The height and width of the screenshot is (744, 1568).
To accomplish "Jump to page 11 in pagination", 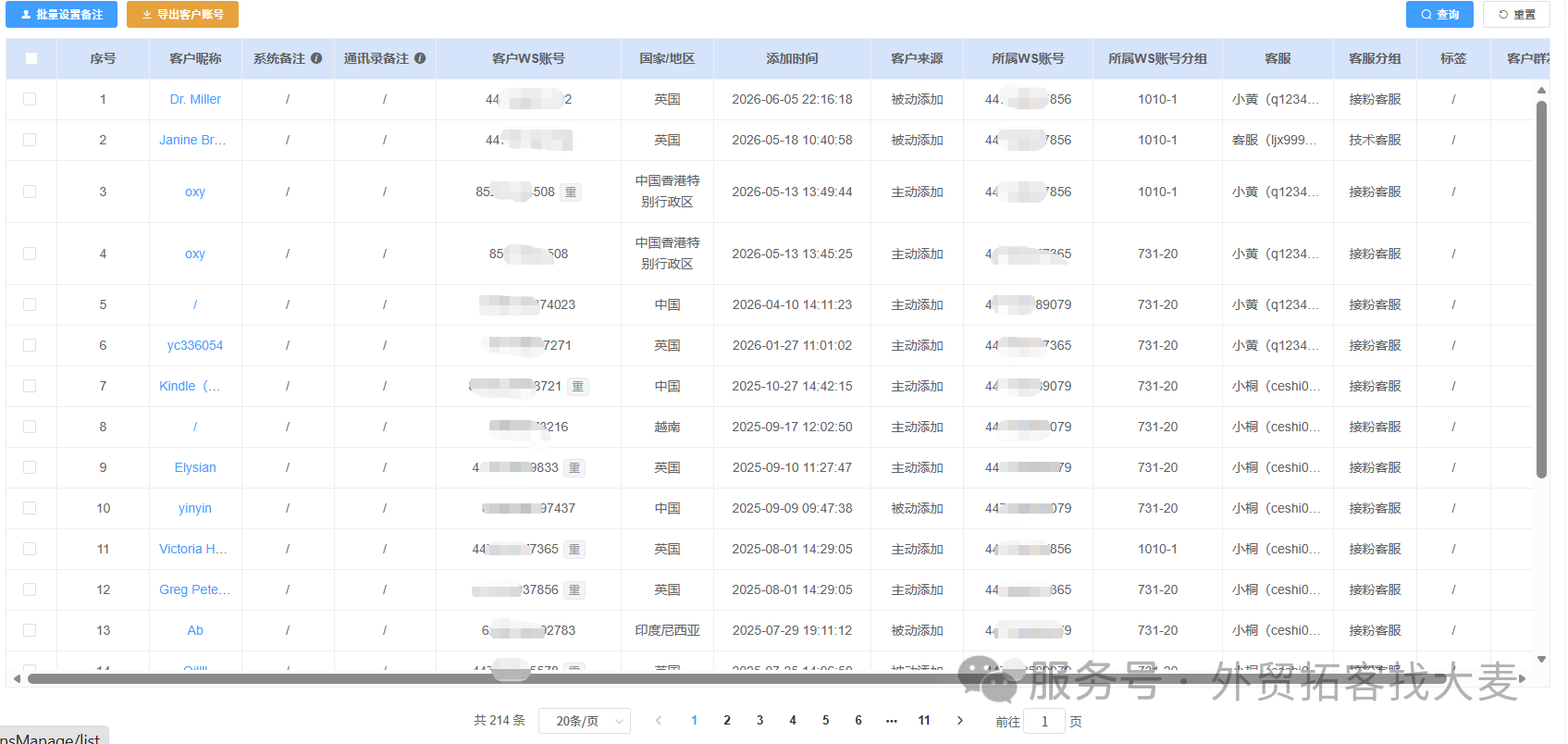I will [x=924, y=721].
